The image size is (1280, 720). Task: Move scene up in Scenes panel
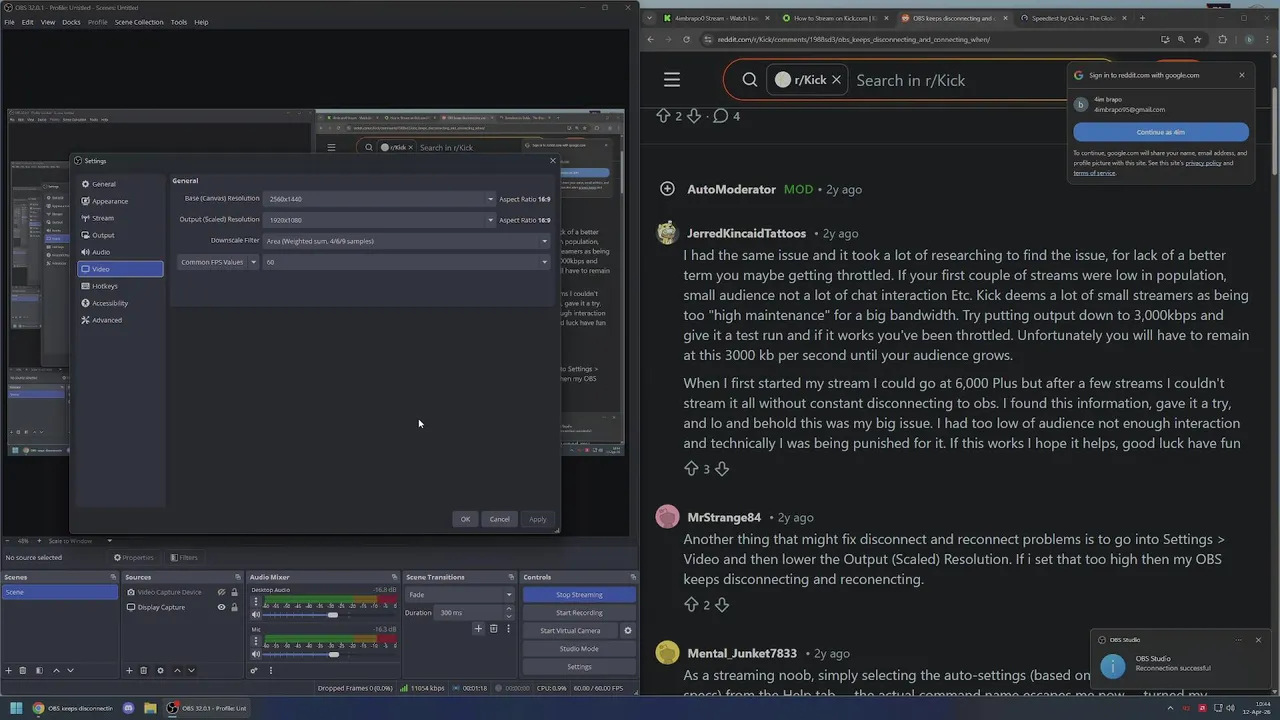[56, 670]
